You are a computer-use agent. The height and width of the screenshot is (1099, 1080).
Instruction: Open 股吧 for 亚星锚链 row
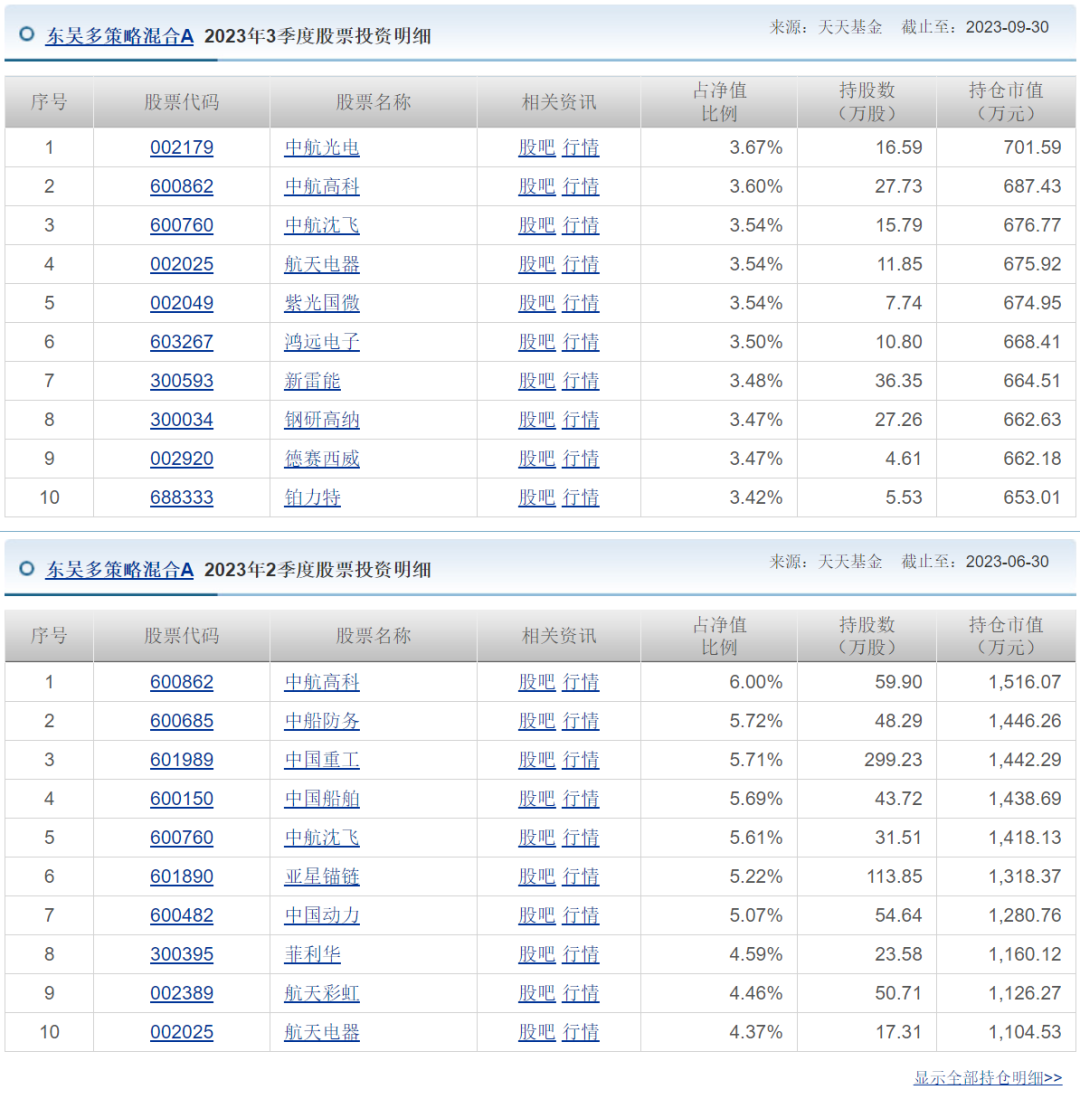pyautogui.click(x=536, y=877)
